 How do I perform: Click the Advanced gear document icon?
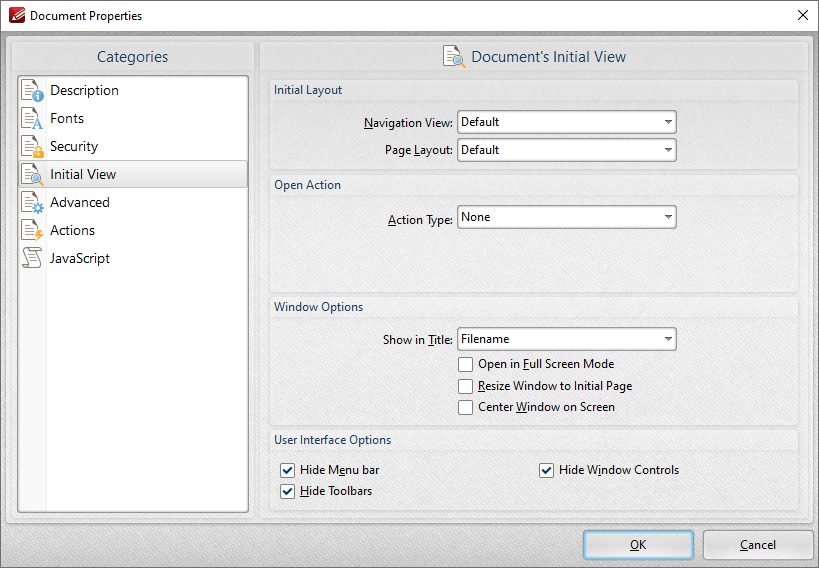pos(32,202)
